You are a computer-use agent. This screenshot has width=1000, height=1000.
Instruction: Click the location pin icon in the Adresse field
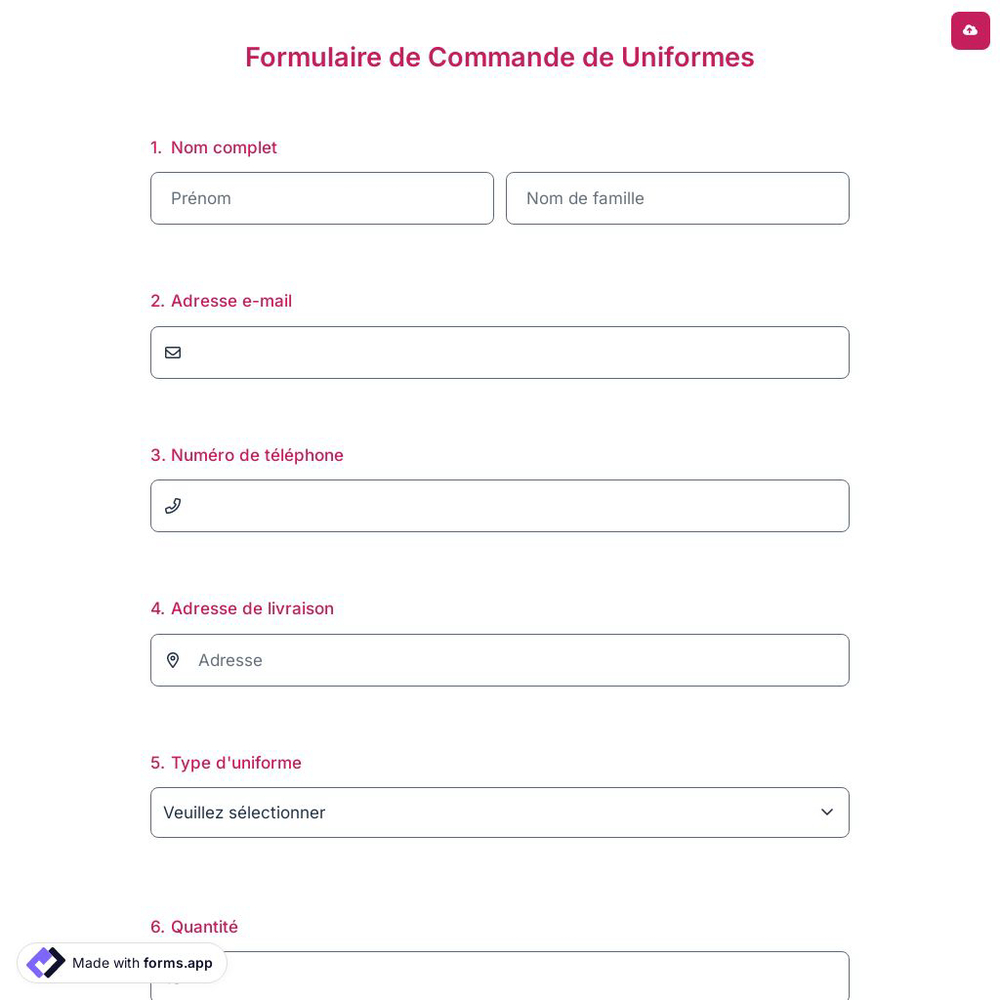pos(173,660)
